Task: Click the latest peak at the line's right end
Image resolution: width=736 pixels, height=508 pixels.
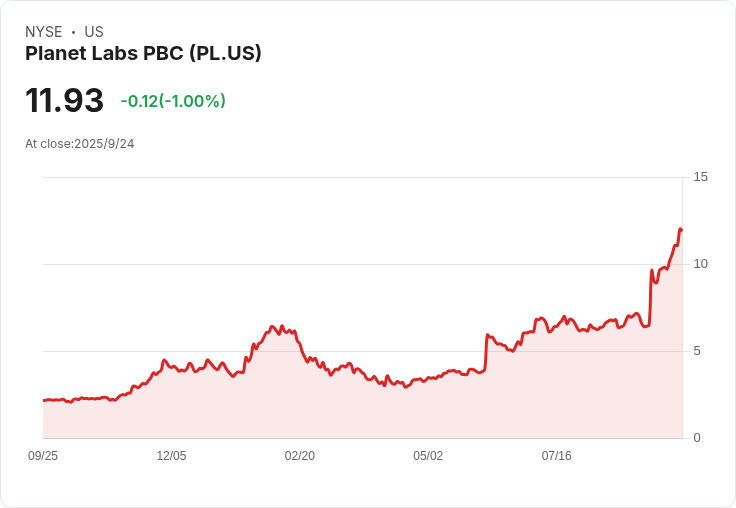Action: [x=680, y=230]
